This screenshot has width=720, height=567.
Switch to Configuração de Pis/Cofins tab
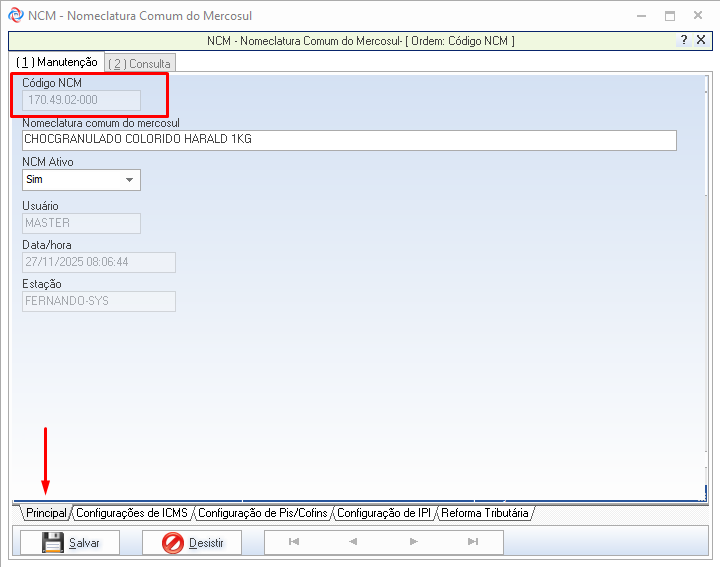point(262,513)
